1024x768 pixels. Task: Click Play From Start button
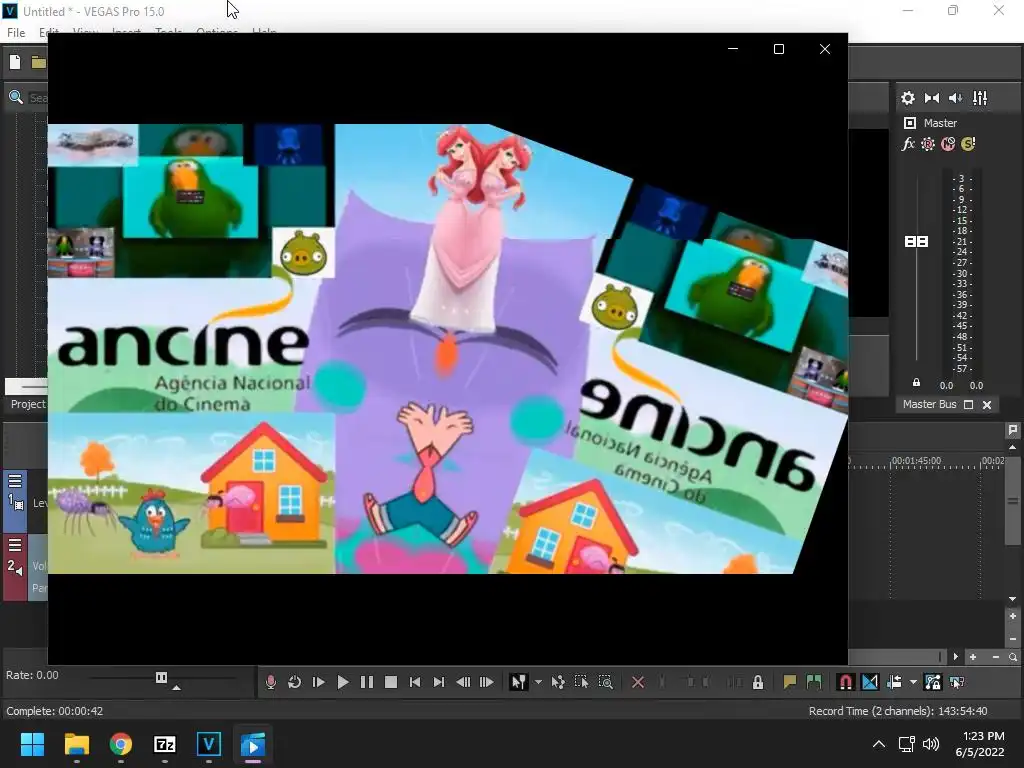pyautogui.click(x=319, y=682)
